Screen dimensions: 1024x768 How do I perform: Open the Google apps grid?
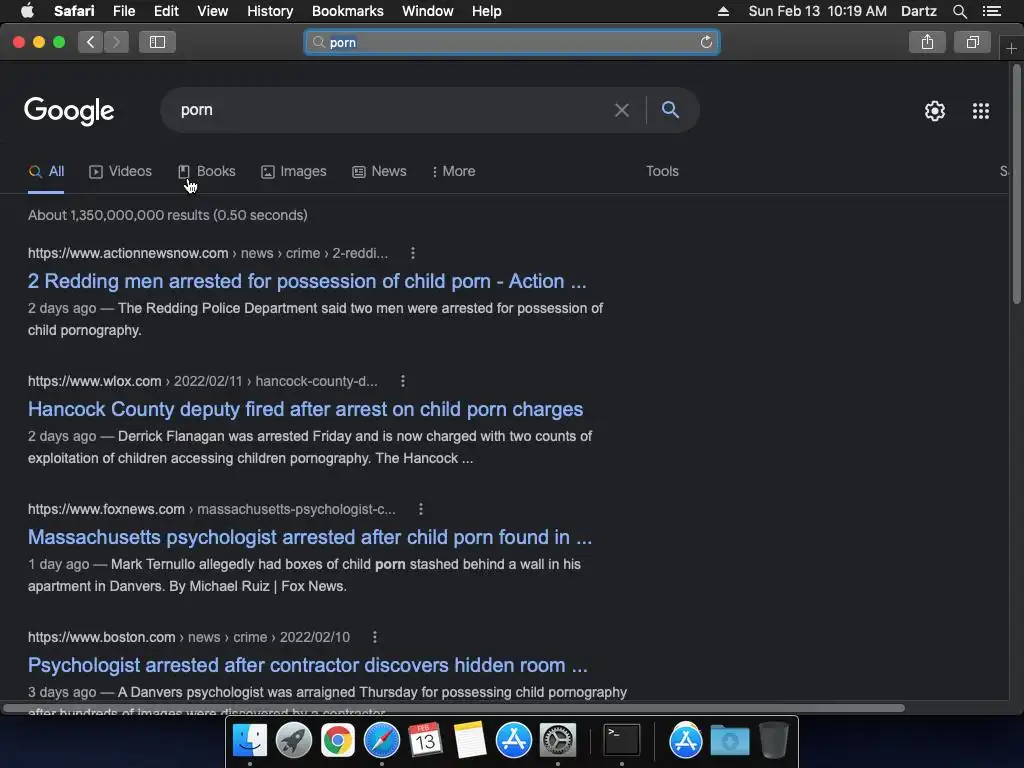click(980, 111)
